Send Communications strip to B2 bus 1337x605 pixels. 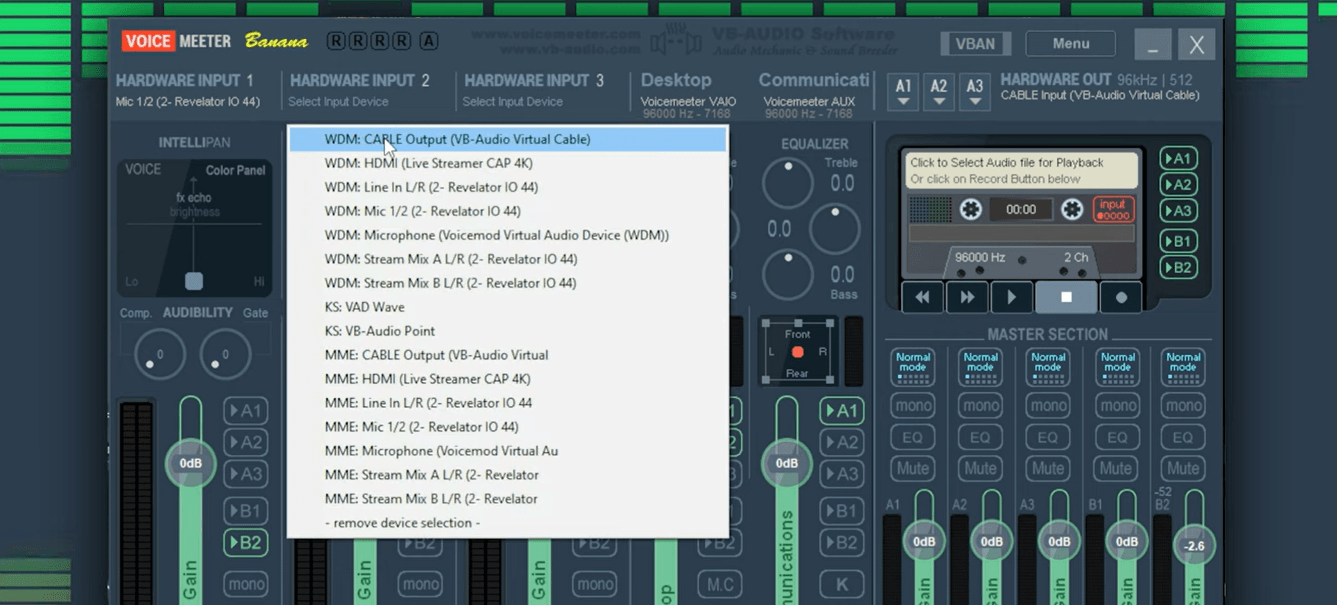pyautogui.click(x=842, y=543)
